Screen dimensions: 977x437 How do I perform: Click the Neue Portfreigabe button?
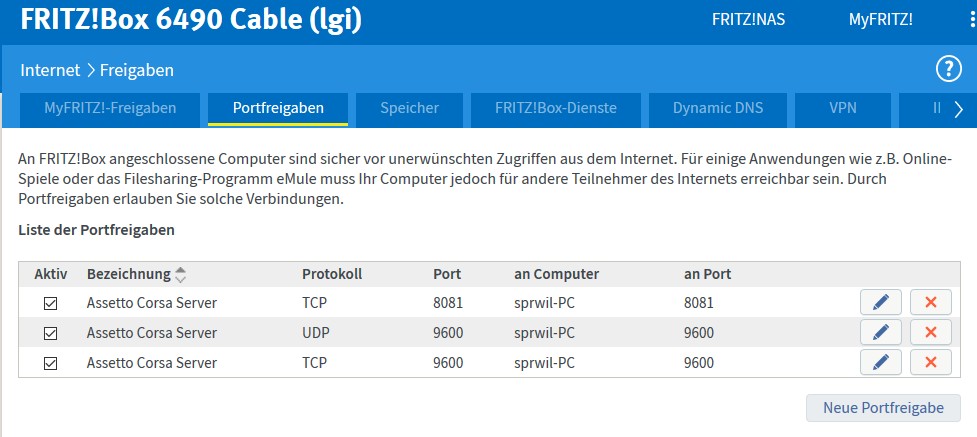(x=883, y=408)
